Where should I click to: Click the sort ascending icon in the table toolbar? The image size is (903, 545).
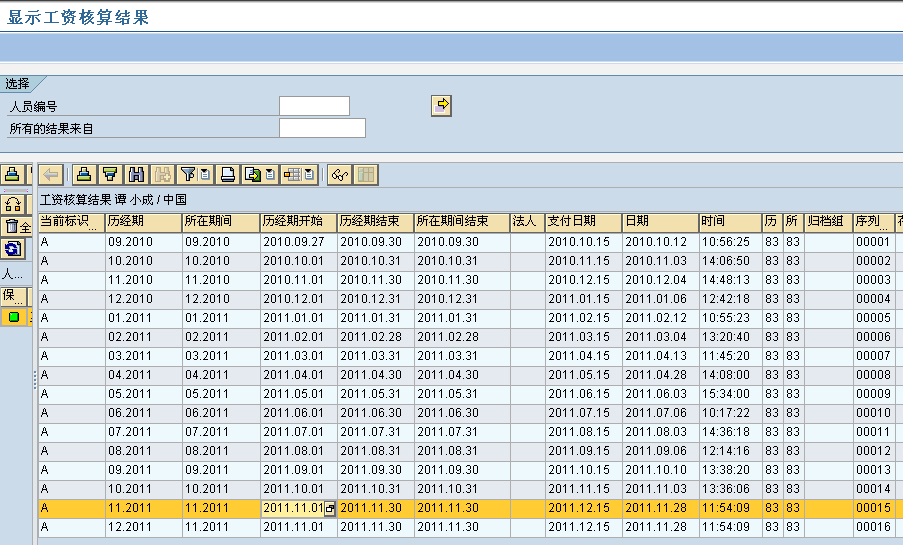point(85,174)
